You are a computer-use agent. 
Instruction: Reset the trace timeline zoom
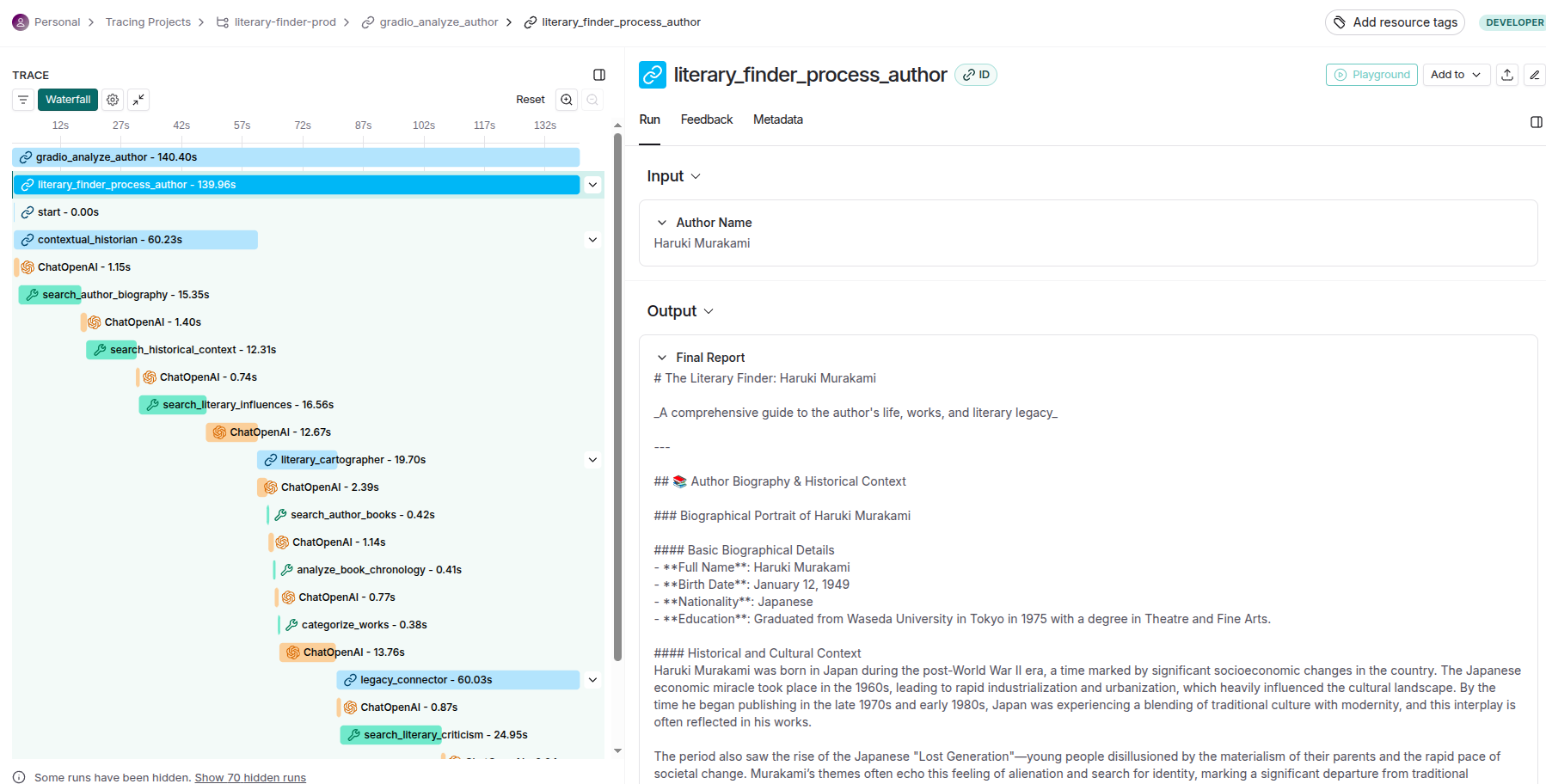click(x=531, y=100)
